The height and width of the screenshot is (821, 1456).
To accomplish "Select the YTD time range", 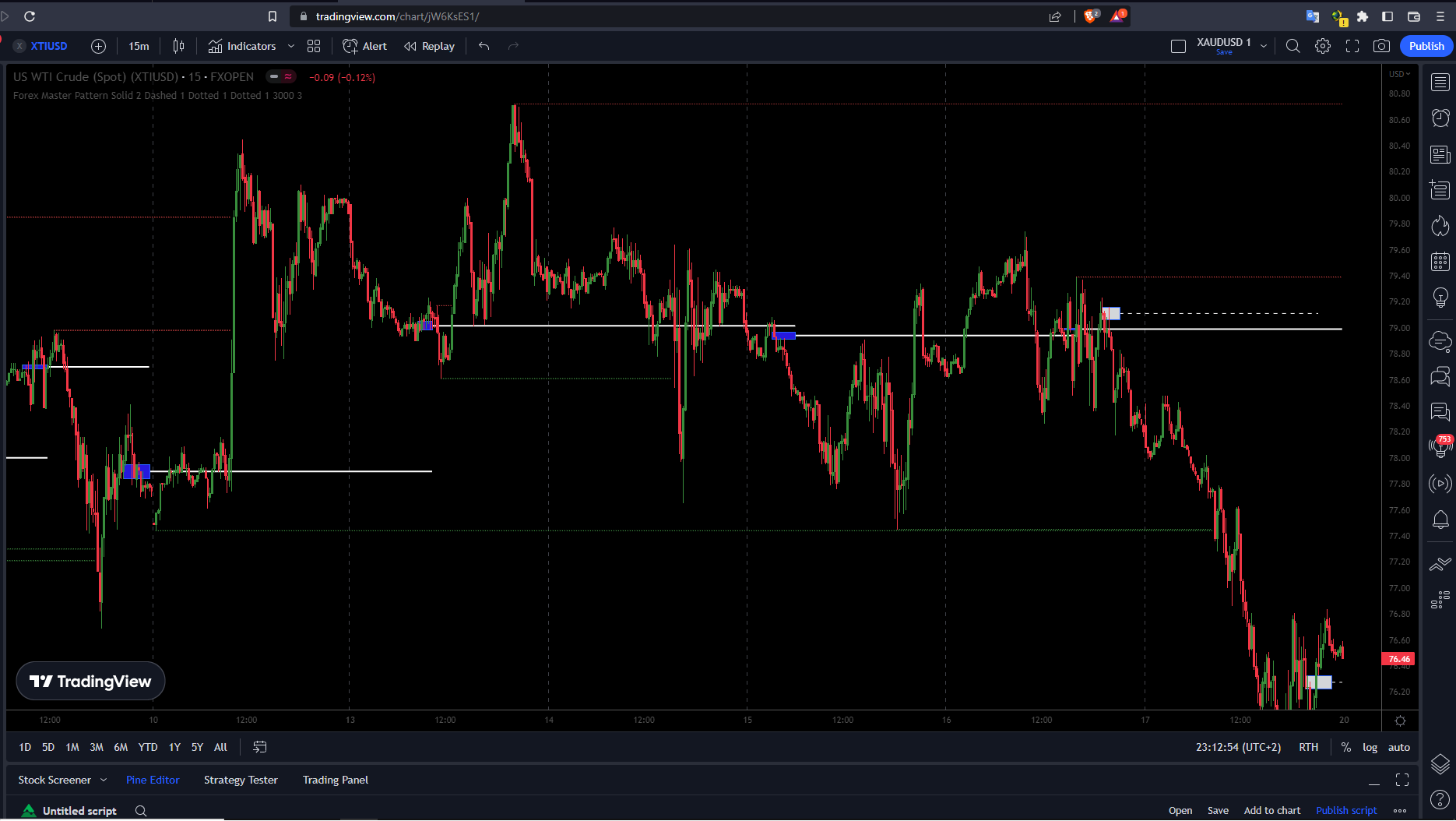I will coord(148,747).
